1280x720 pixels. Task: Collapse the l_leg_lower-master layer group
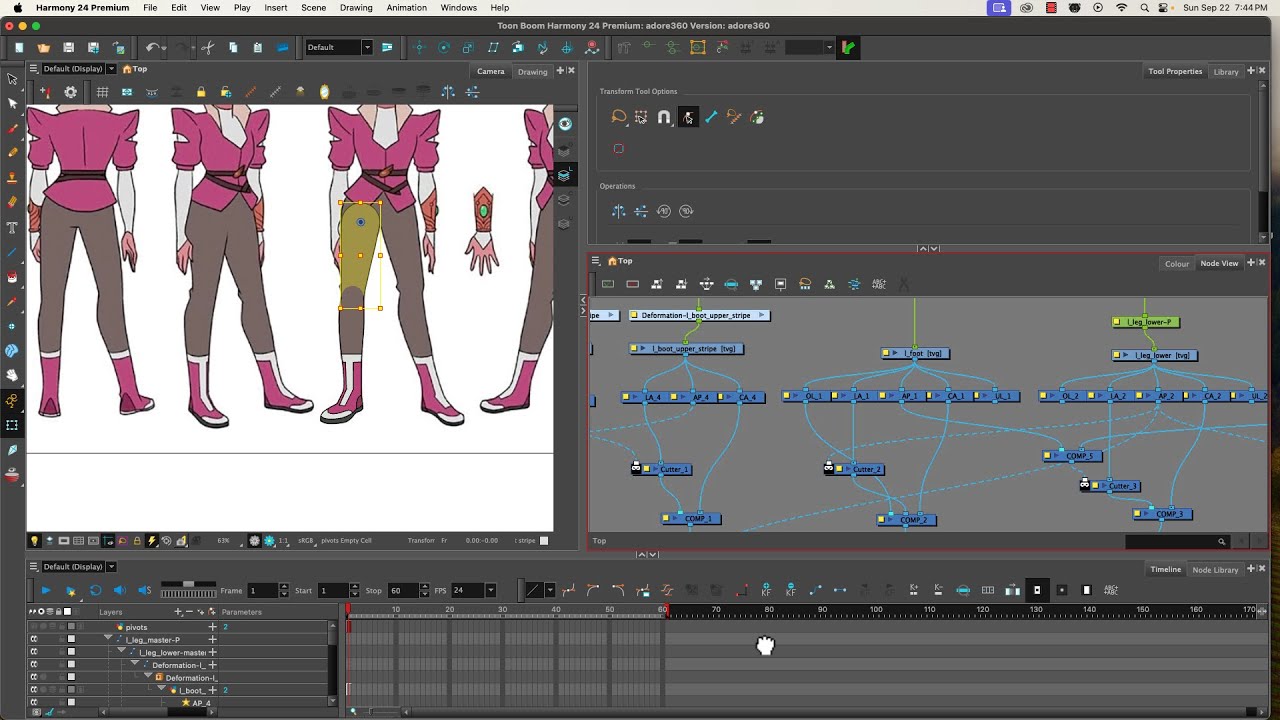[122, 652]
